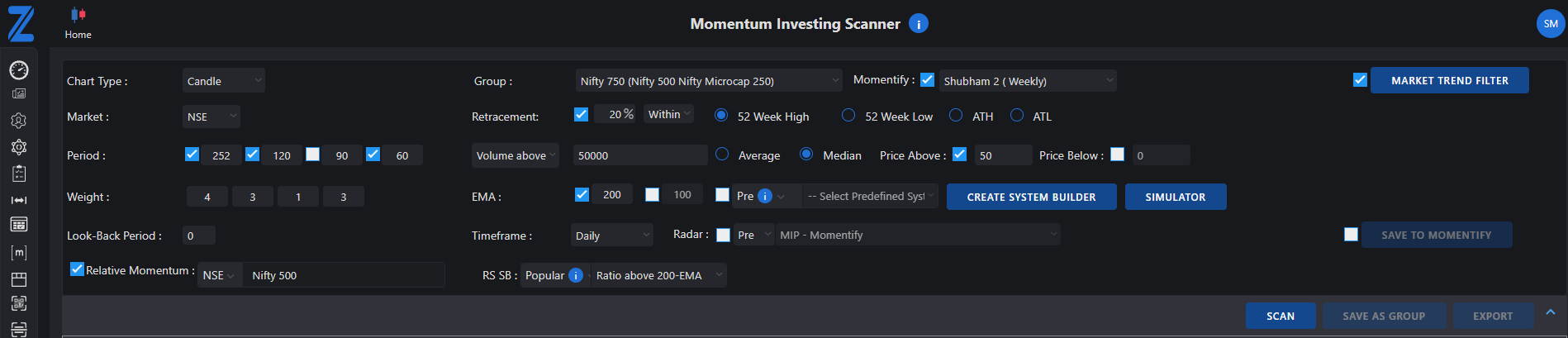The width and height of the screenshot is (1568, 338).
Task: Uncheck the period 120 checkbox
Action: [x=252, y=154]
